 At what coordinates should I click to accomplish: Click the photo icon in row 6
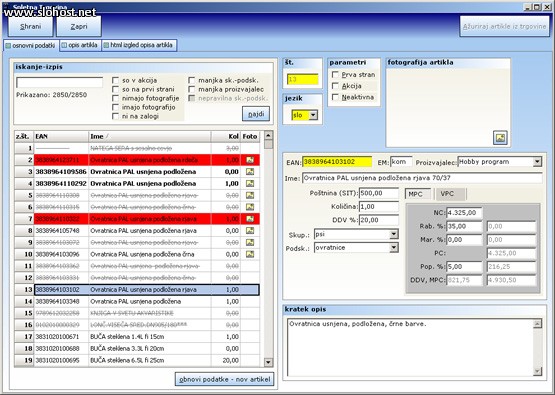250,207
